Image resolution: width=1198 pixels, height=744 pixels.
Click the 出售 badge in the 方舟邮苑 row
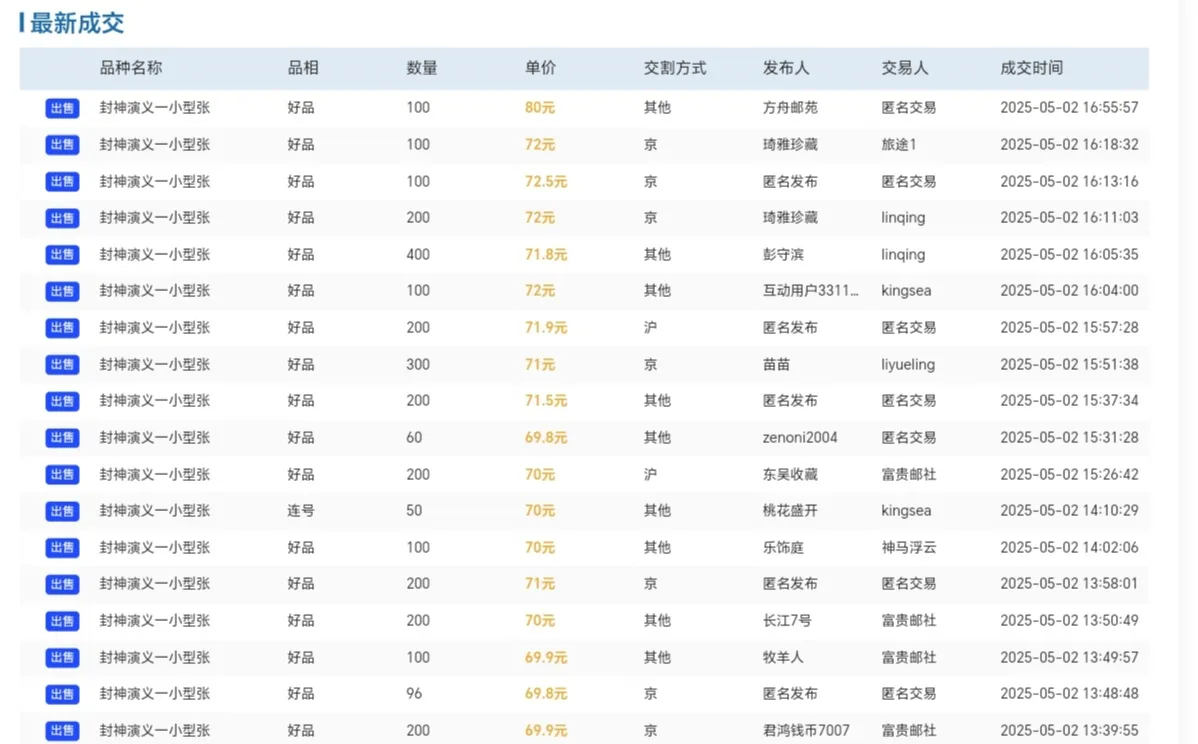pos(62,108)
